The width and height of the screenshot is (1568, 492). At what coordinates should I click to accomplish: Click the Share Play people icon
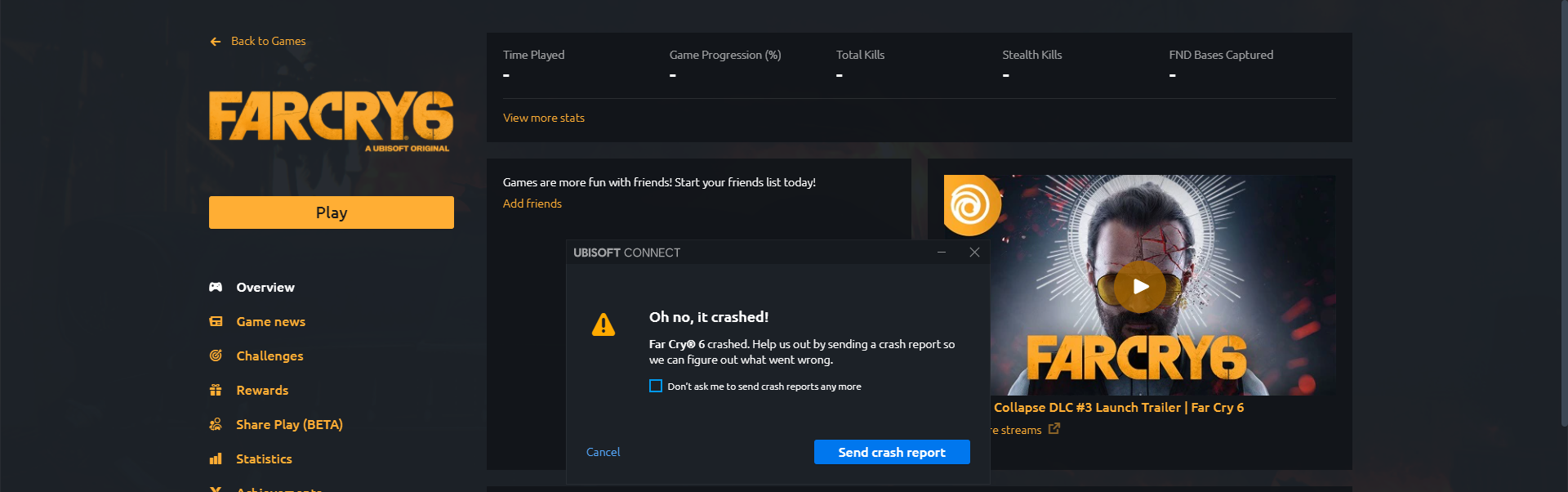(x=216, y=424)
